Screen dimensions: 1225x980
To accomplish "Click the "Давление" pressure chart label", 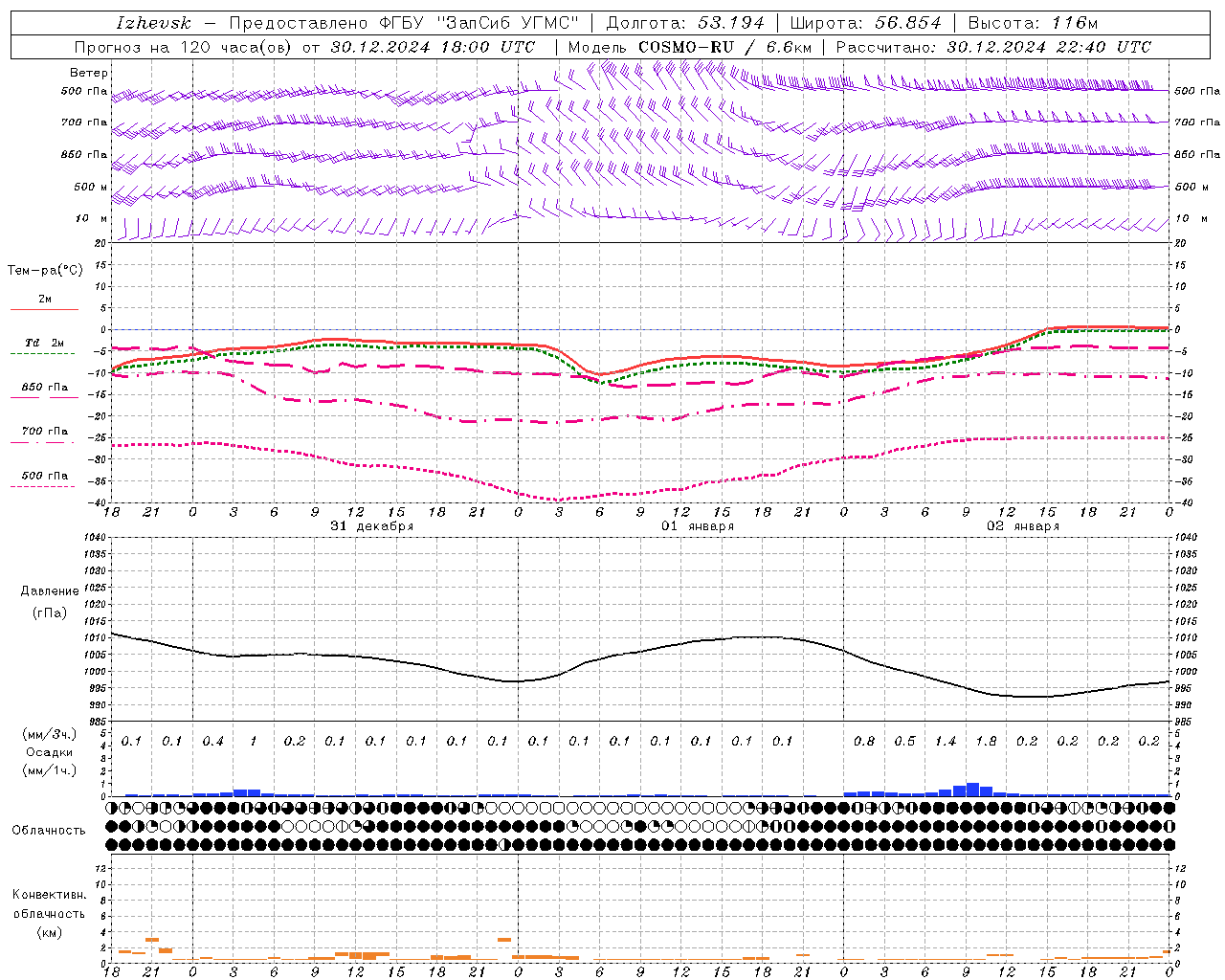I will 50,591.
